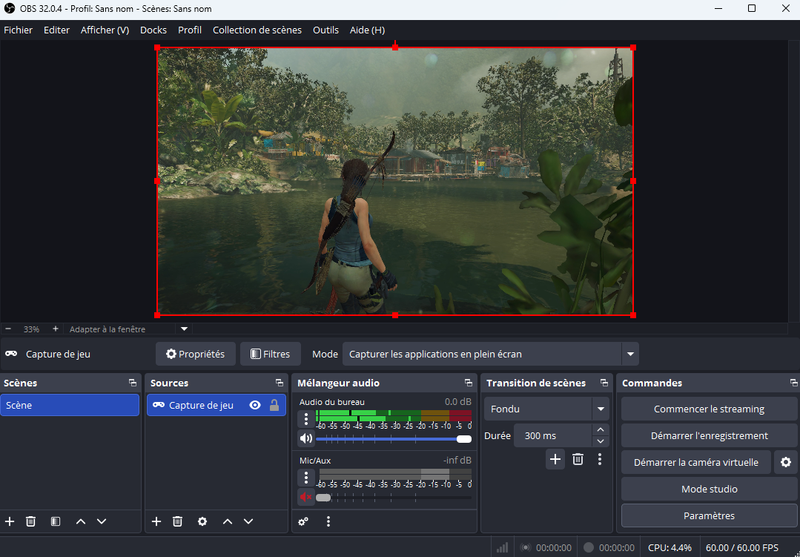Delete selected scene with trash icon
The height and width of the screenshot is (557, 800).
click(31, 521)
